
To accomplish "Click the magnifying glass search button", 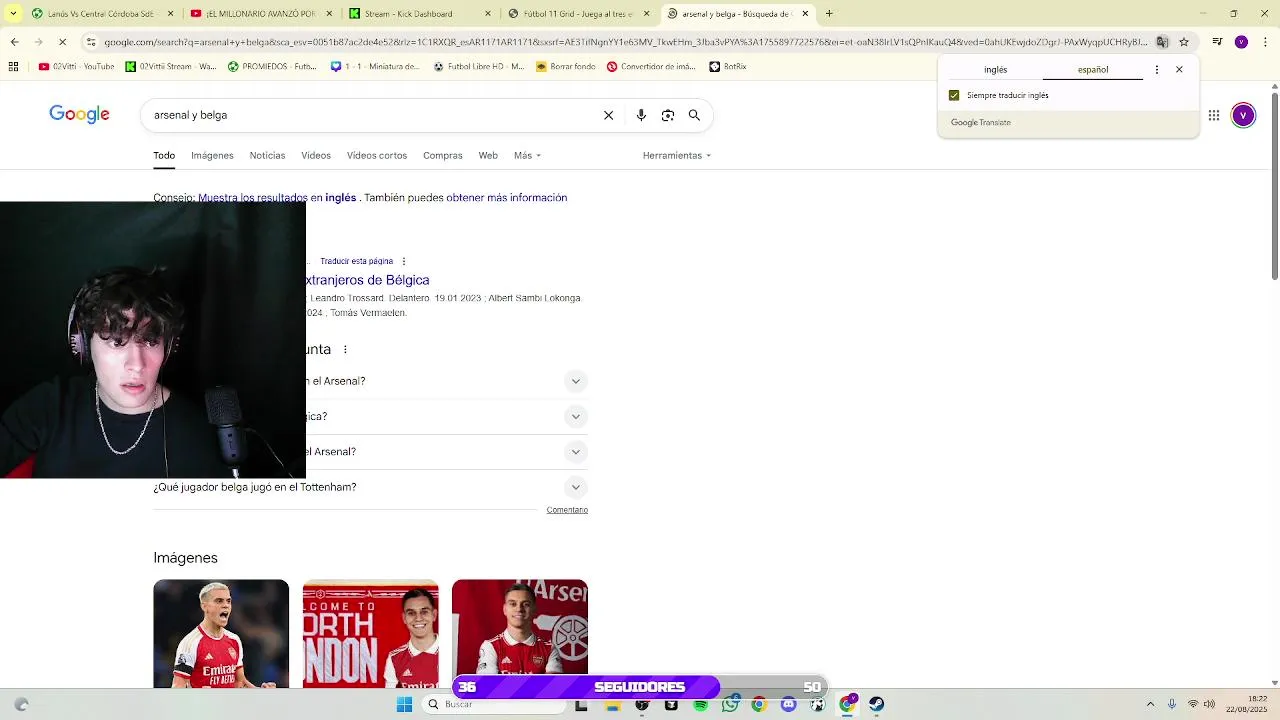I will pyautogui.click(x=694, y=115).
